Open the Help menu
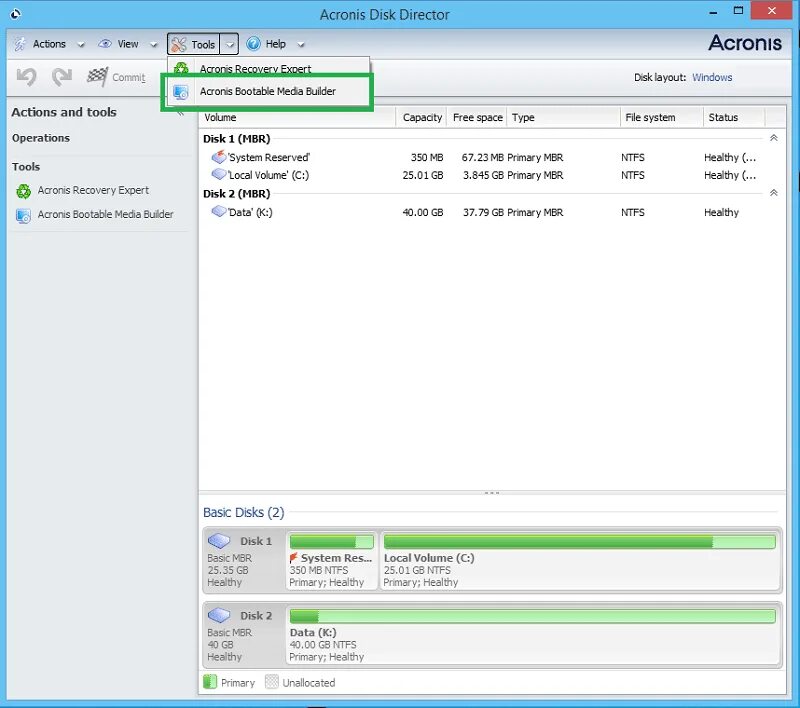The image size is (800, 708). pyautogui.click(x=276, y=44)
